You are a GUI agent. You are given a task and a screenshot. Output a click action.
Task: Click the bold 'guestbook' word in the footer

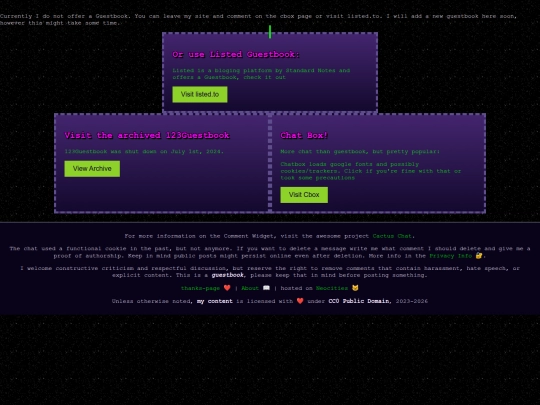tap(228, 275)
